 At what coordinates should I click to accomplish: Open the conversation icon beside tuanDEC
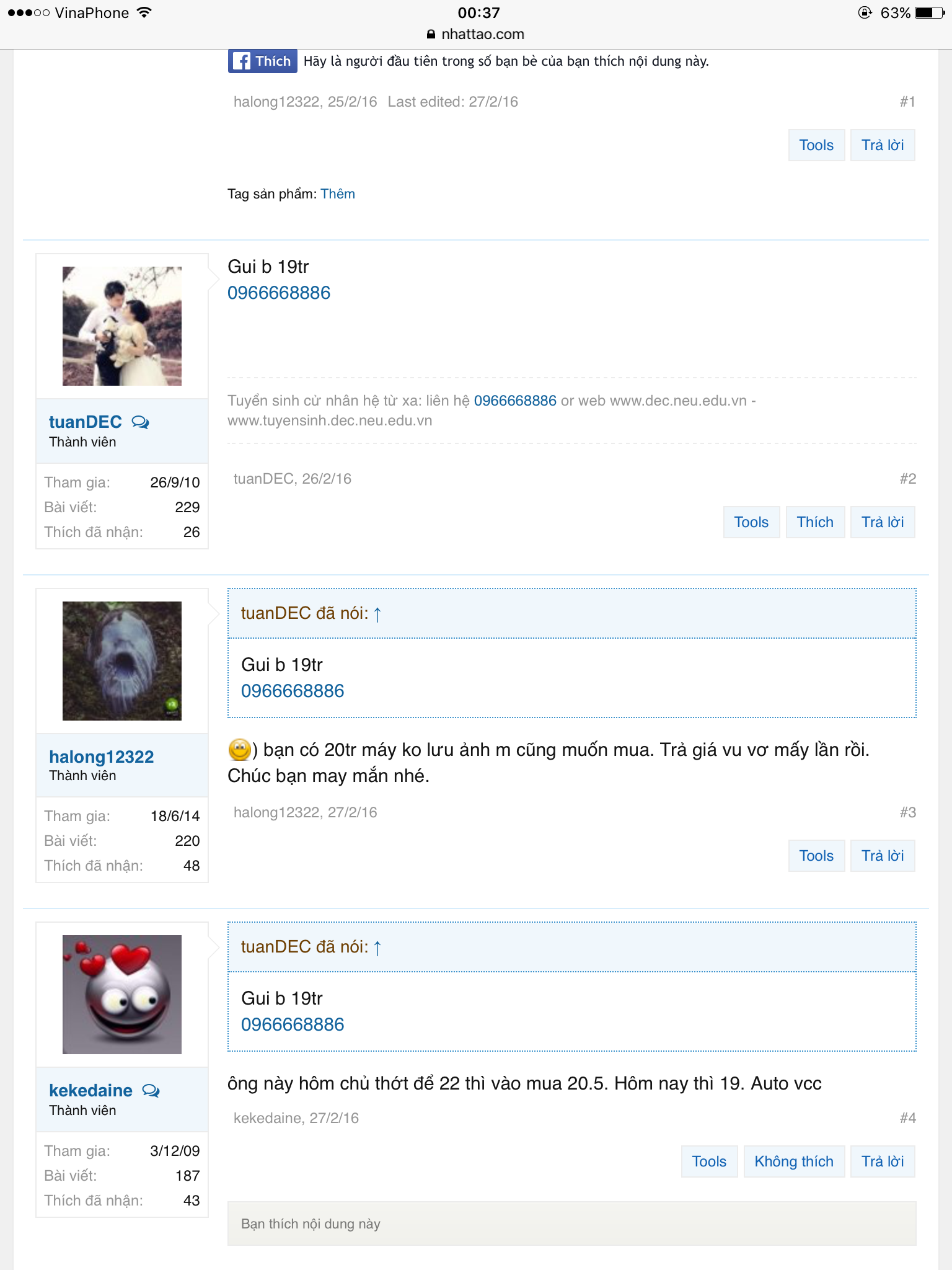141,422
